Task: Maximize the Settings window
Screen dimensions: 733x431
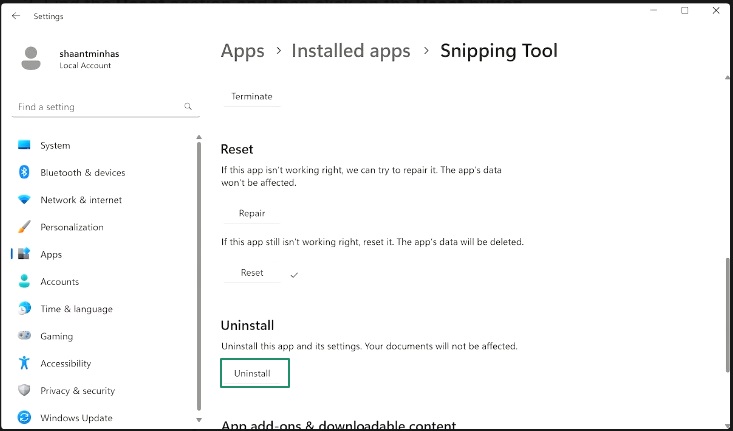Action: coord(685,10)
